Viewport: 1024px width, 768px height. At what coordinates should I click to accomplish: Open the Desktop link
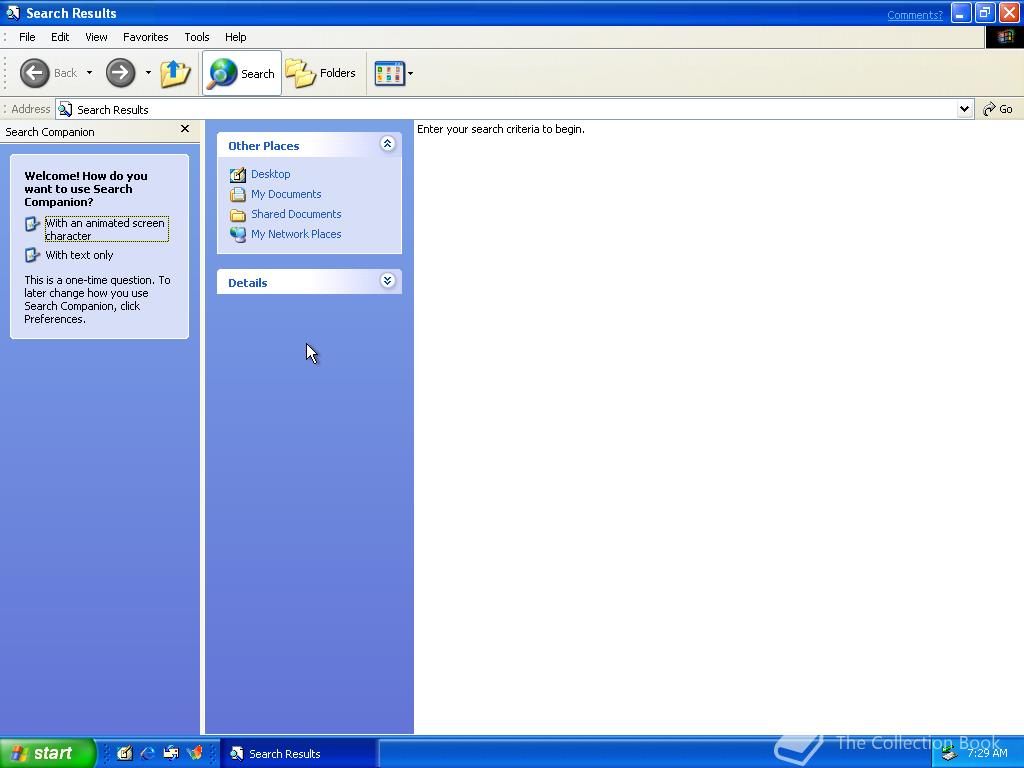[x=270, y=174]
